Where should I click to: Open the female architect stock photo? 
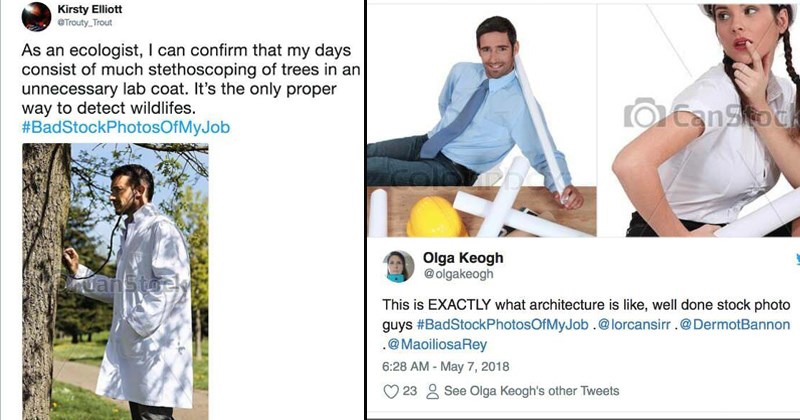[700, 120]
